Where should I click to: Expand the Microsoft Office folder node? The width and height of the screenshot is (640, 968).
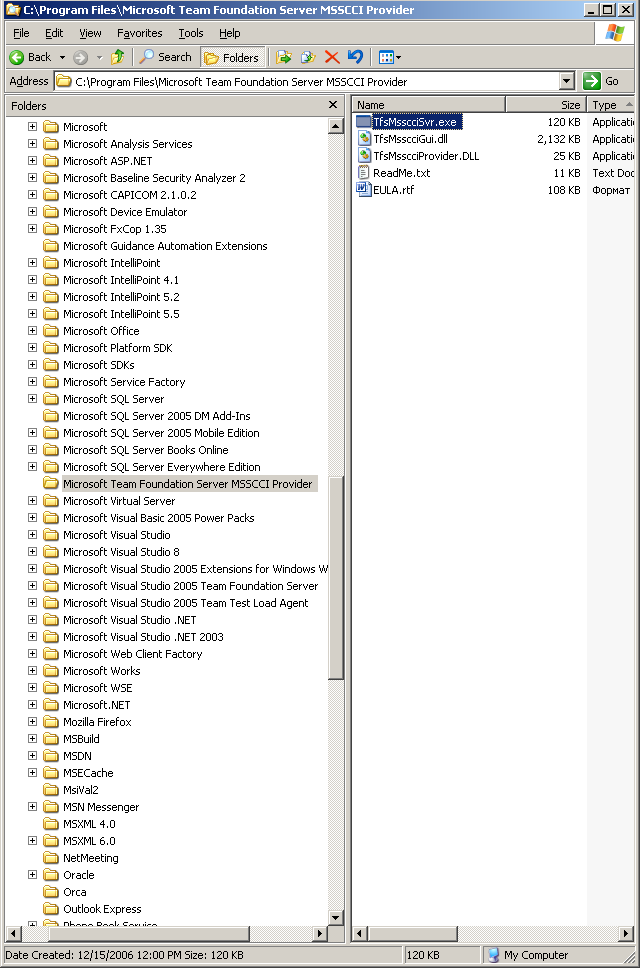coord(33,331)
